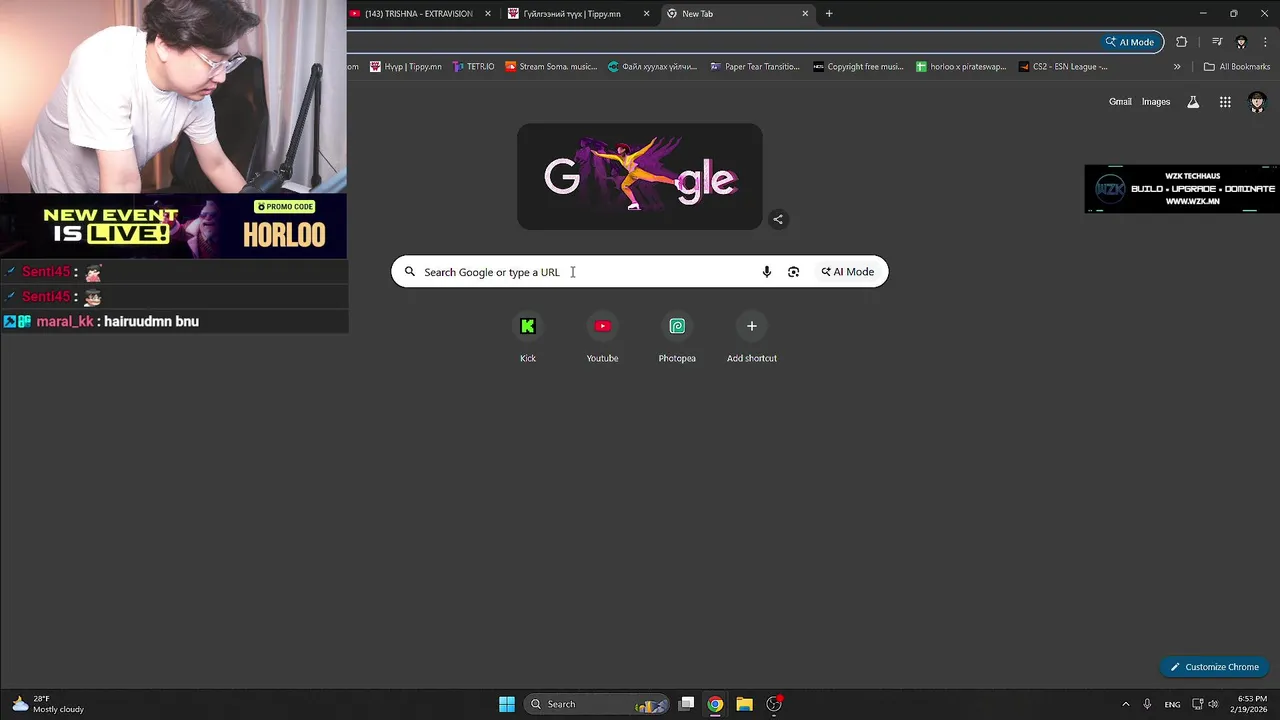This screenshot has width=1280, height=720.
Task: Open the Google account avatar
Action: click(1257, 102)
